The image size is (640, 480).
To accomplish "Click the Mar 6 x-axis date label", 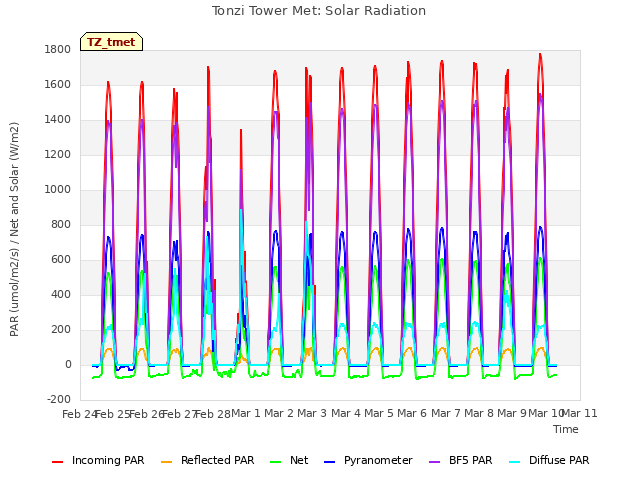I will pos(412,413).
